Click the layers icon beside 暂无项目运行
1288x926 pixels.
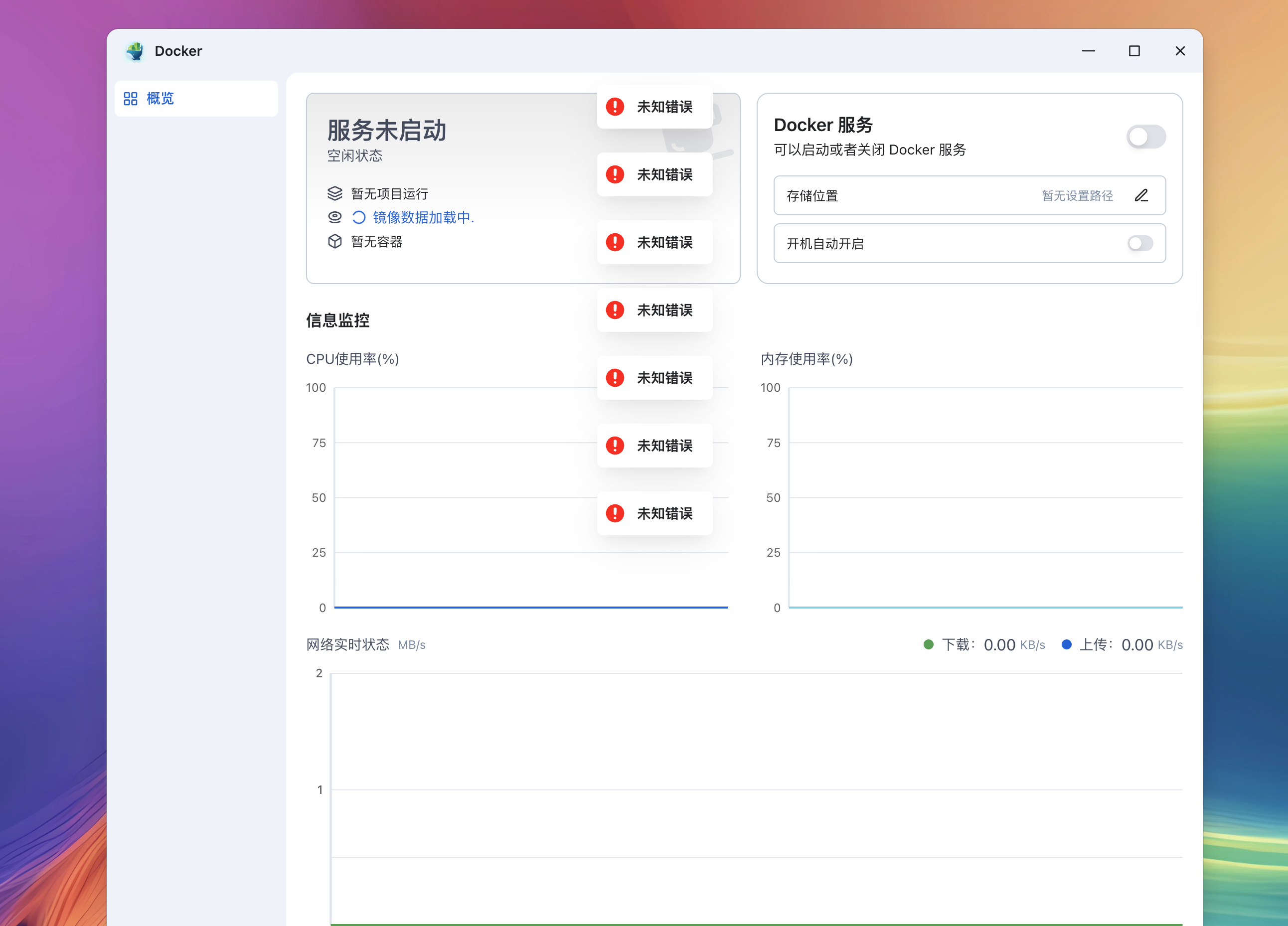334,193
